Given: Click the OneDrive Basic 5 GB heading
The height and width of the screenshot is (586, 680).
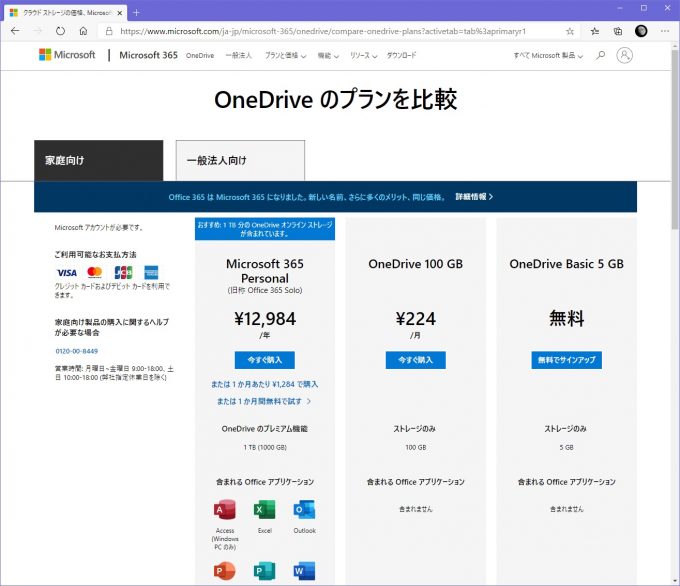Looking at the screenshot, I should (566, 264).
